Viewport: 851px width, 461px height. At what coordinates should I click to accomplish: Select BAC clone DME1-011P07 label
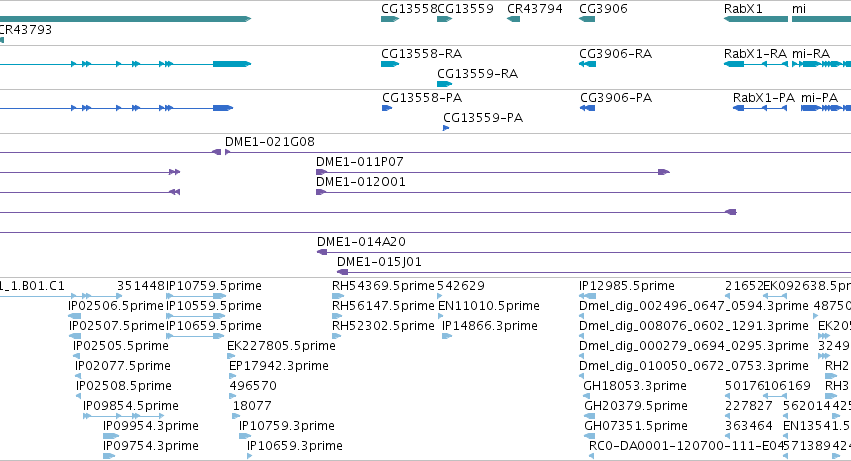360,162
